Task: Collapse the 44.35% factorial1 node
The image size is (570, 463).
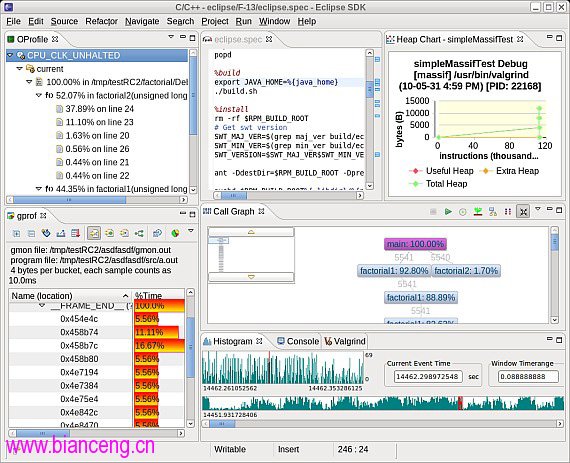Action: (x=39, y=189)
